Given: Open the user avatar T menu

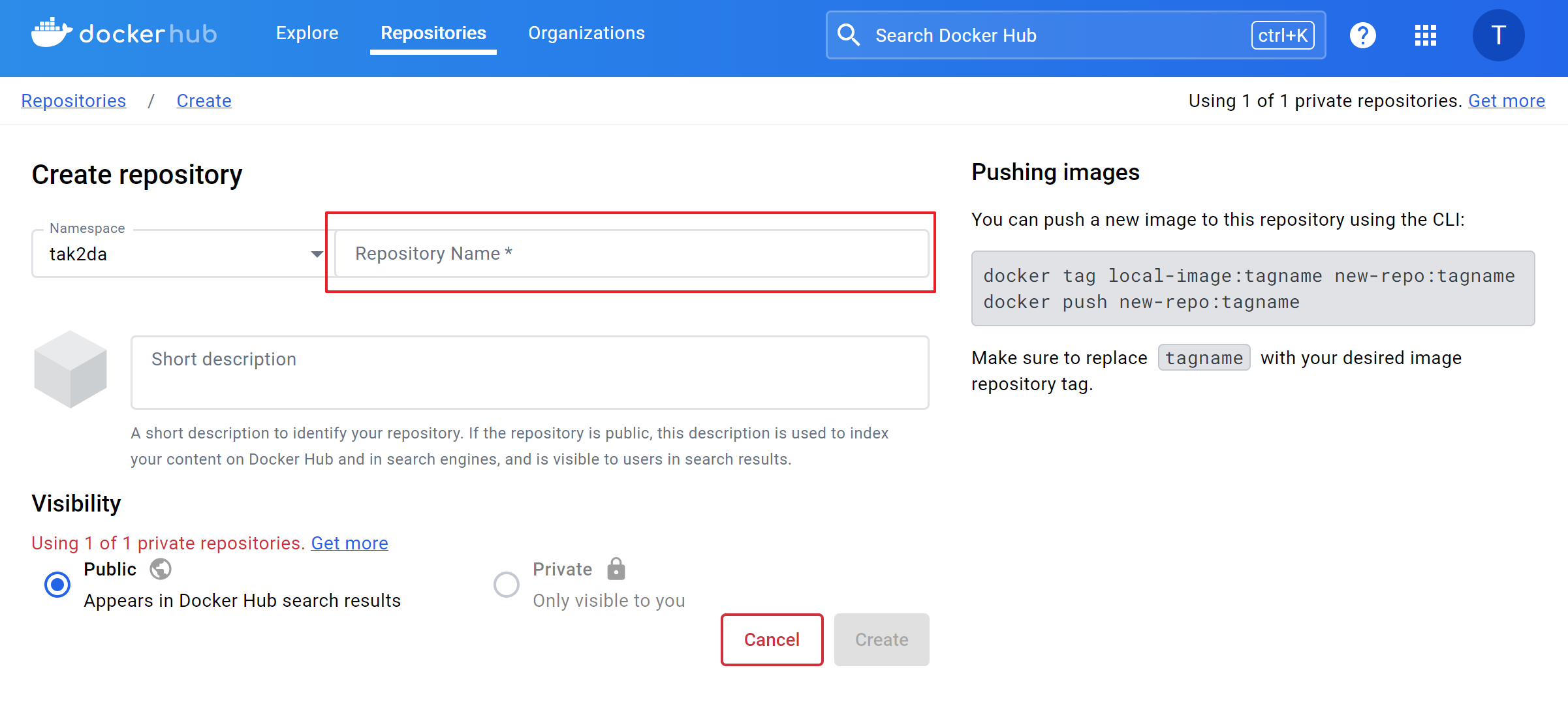Looking at the screenshot, I should click(1498, 35).
